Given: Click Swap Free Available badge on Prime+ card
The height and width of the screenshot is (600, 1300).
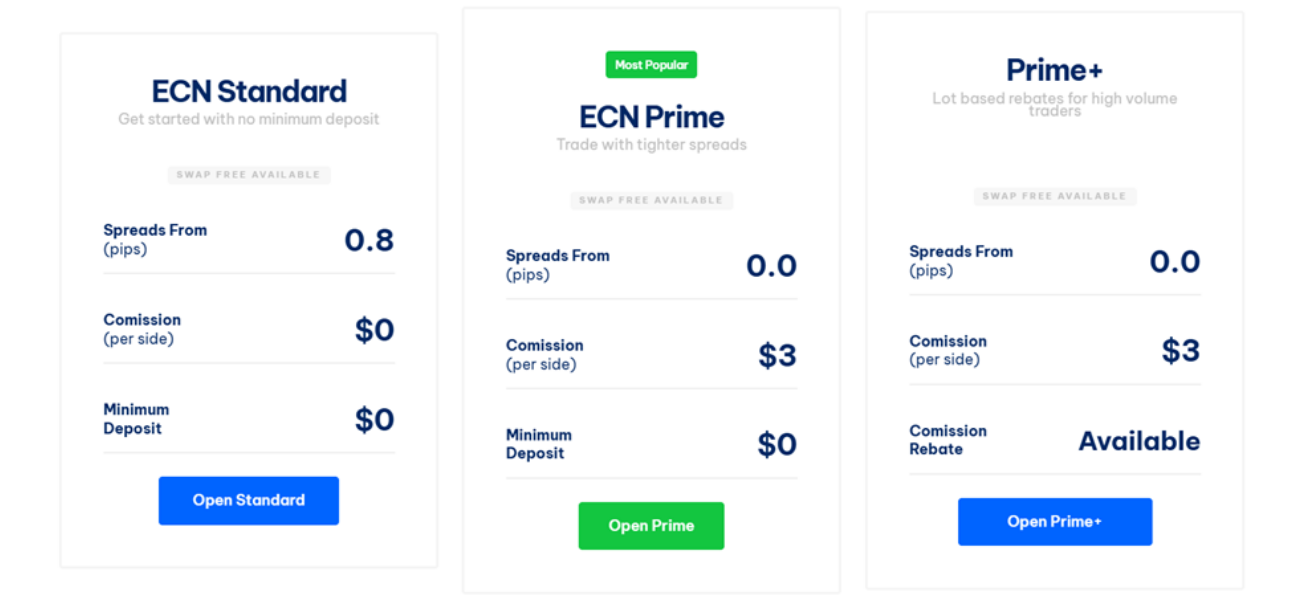Looking at the screenshot, I should 1054,196.
